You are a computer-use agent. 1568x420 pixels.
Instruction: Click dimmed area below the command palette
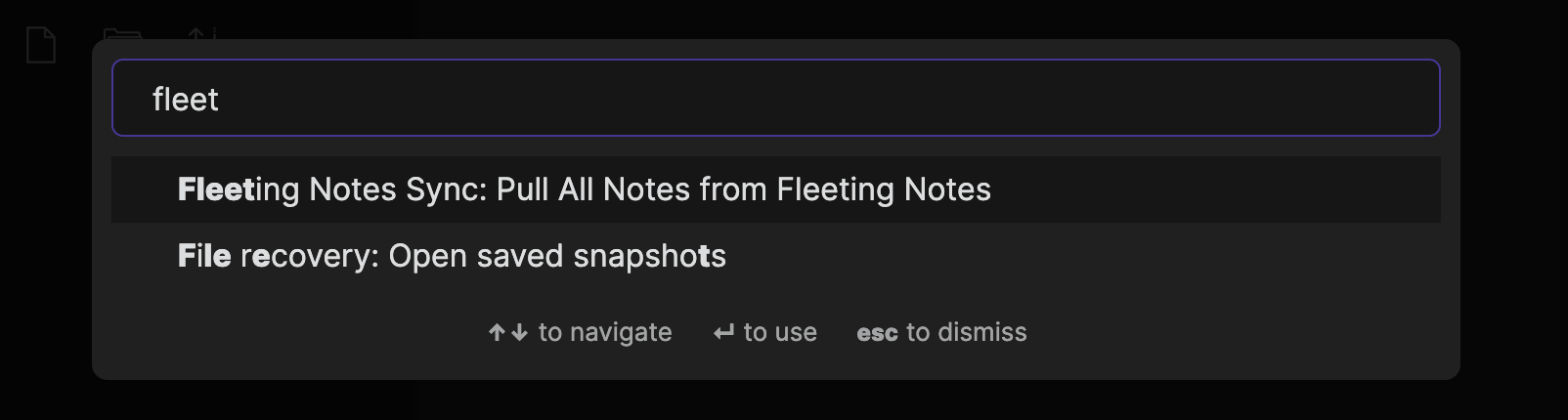click(782, 402)
